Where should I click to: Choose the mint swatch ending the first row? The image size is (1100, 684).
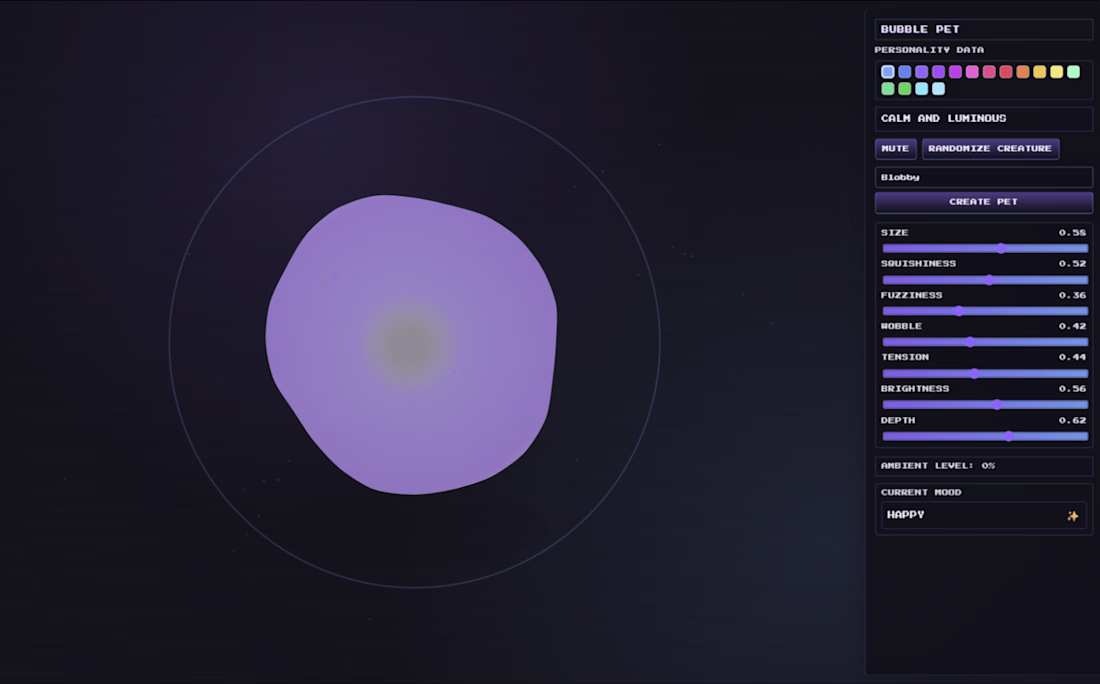tap(1073, 72)
